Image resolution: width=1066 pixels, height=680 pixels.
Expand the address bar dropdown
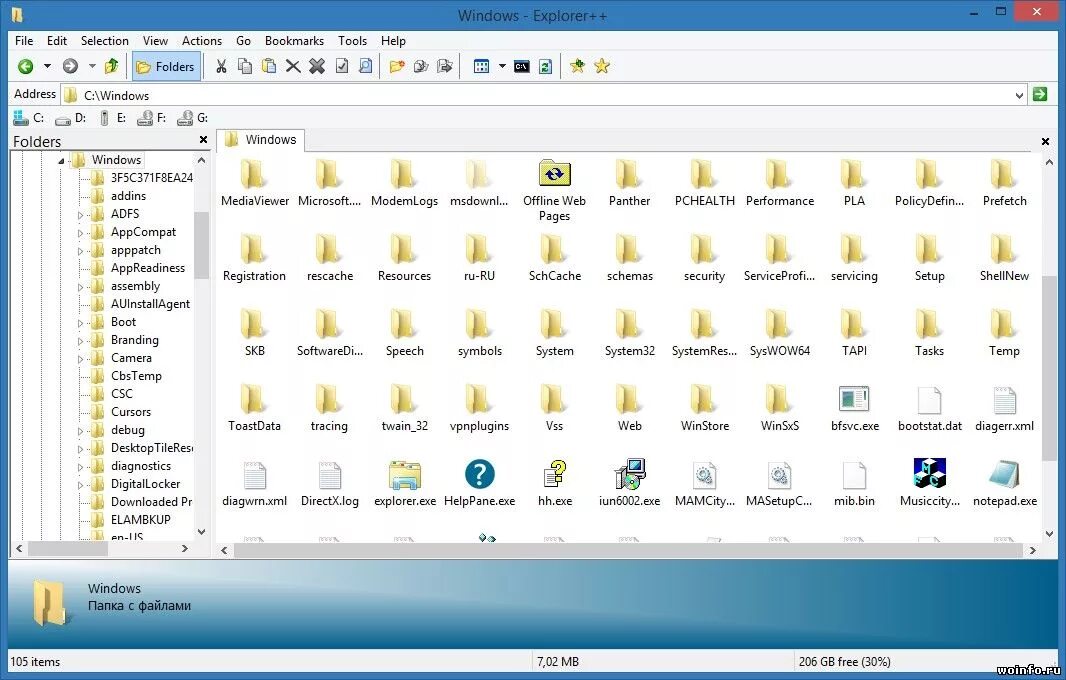pos(1019,95)
